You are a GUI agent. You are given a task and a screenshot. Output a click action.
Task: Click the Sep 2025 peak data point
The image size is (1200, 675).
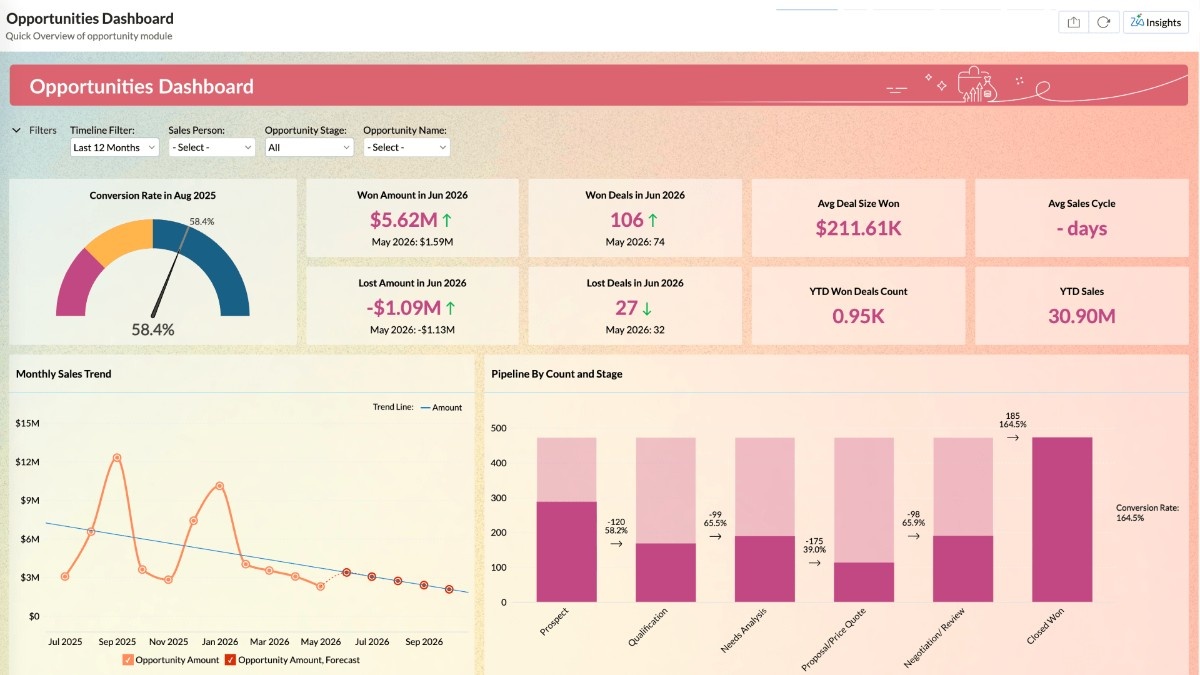(x=117, y=457)
